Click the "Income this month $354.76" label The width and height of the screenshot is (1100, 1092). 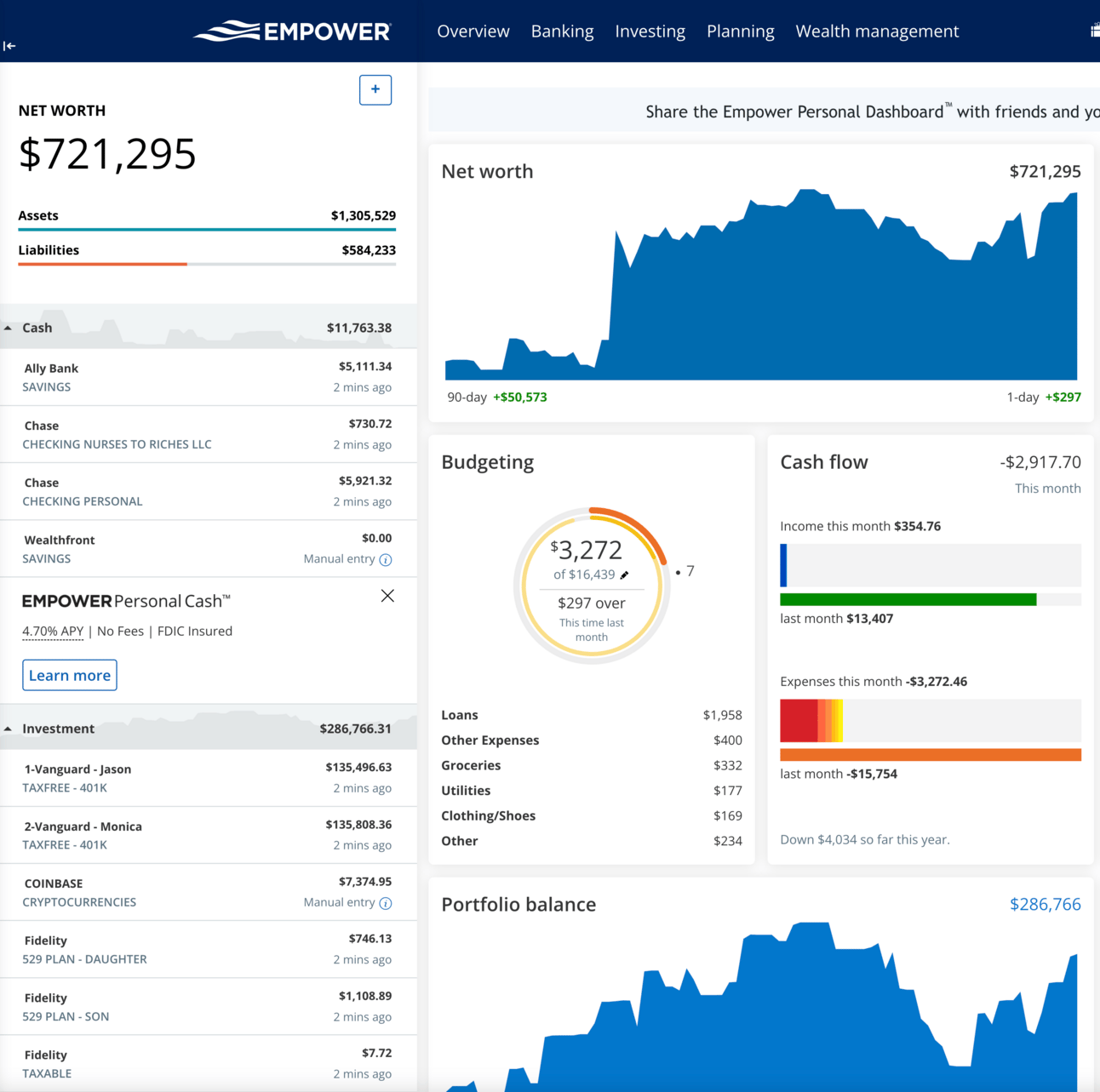(x=860, y=527)
